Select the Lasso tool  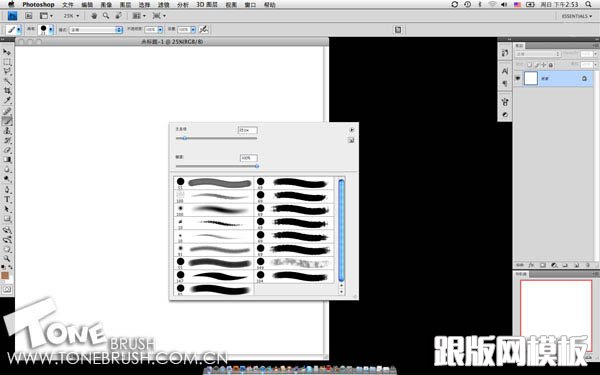[x=7, y=71]
